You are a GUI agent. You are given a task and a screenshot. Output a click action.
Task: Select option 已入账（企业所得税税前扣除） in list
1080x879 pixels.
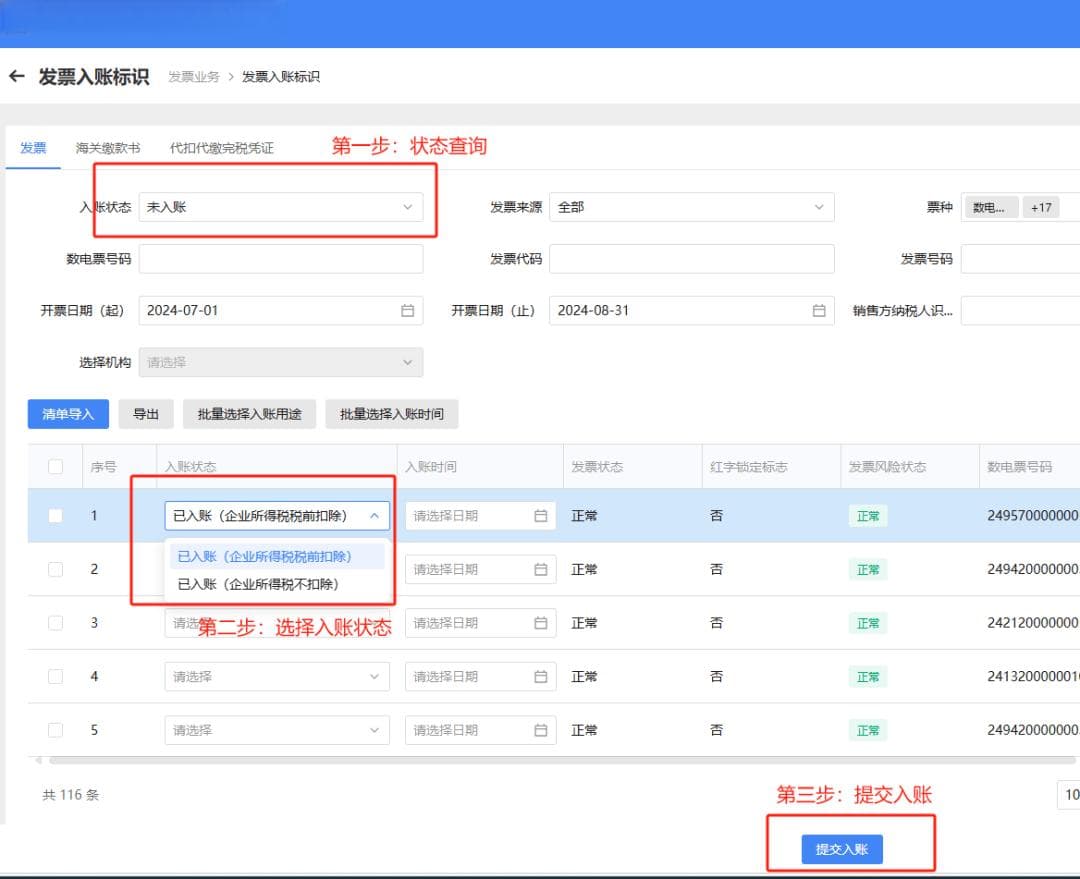[x=277, y=557]
